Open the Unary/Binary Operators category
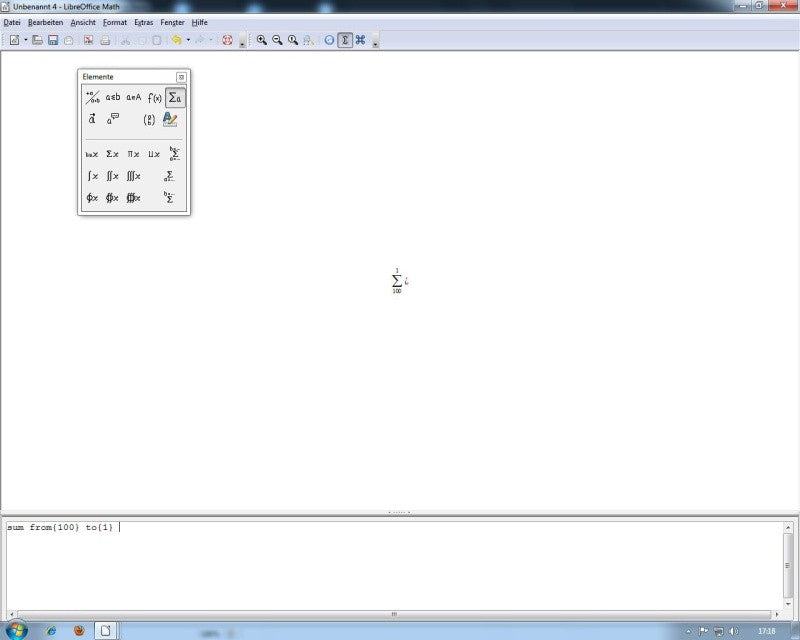The width and height of the screenshot is (800, 640). pos(92,97)
